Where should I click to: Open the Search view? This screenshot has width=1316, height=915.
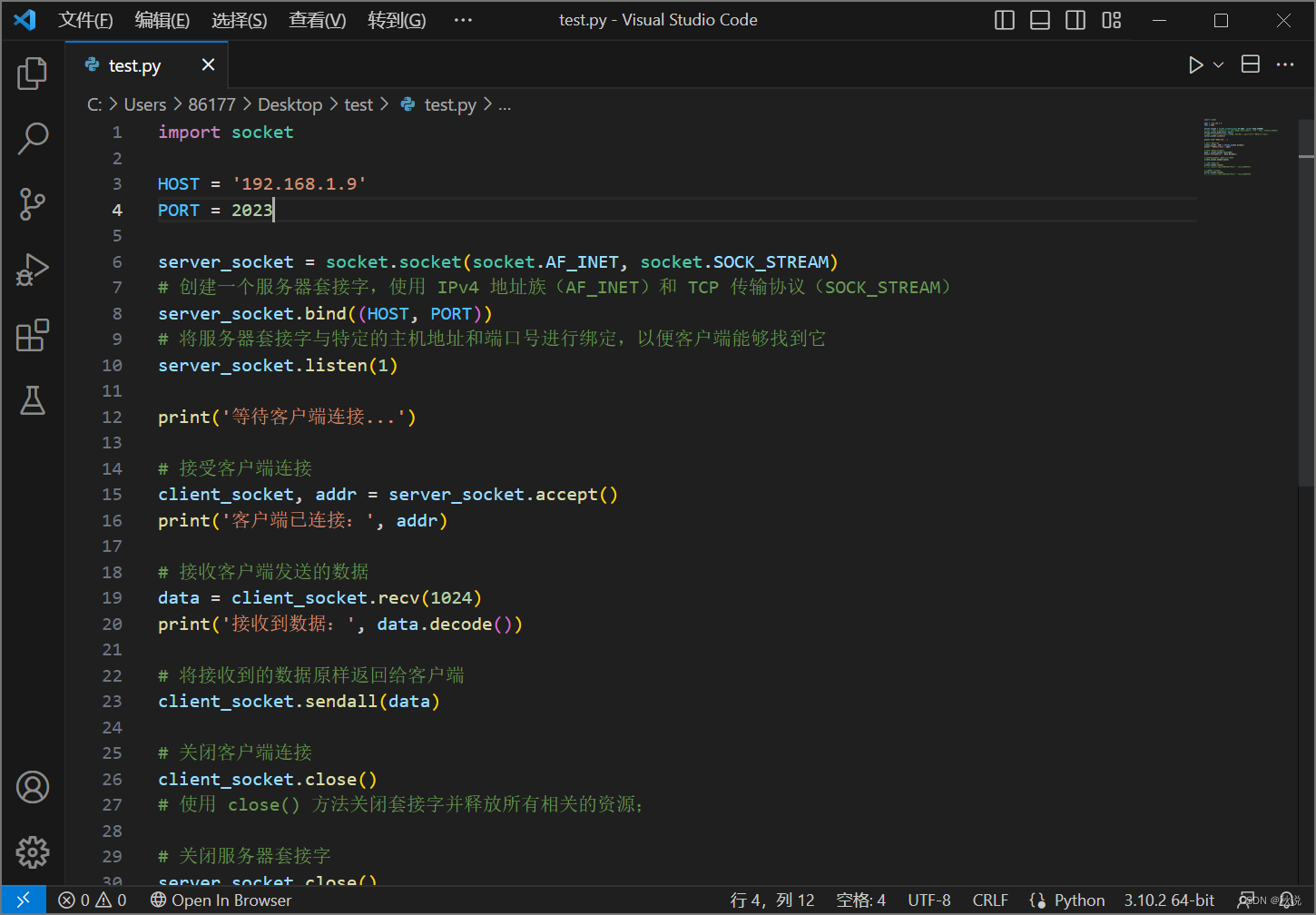[x=32, y=138]
